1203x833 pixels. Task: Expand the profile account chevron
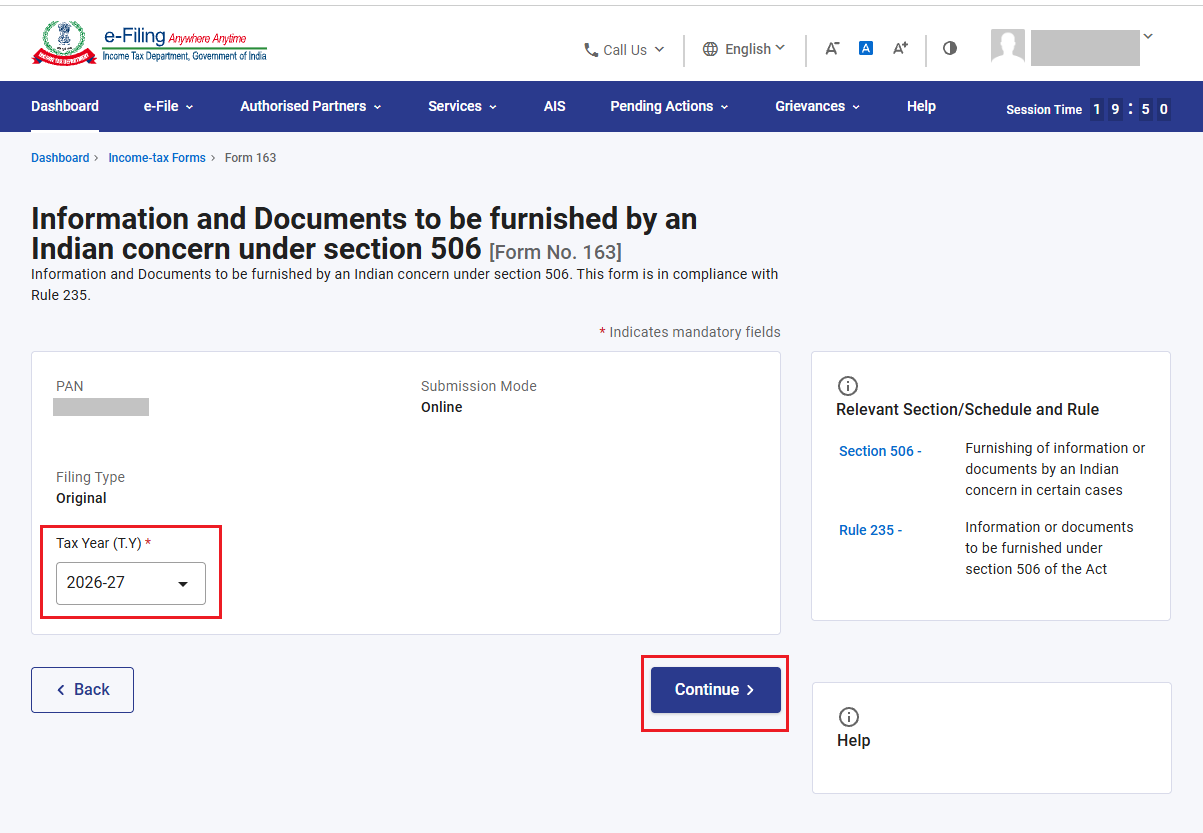click(1148, 37)
